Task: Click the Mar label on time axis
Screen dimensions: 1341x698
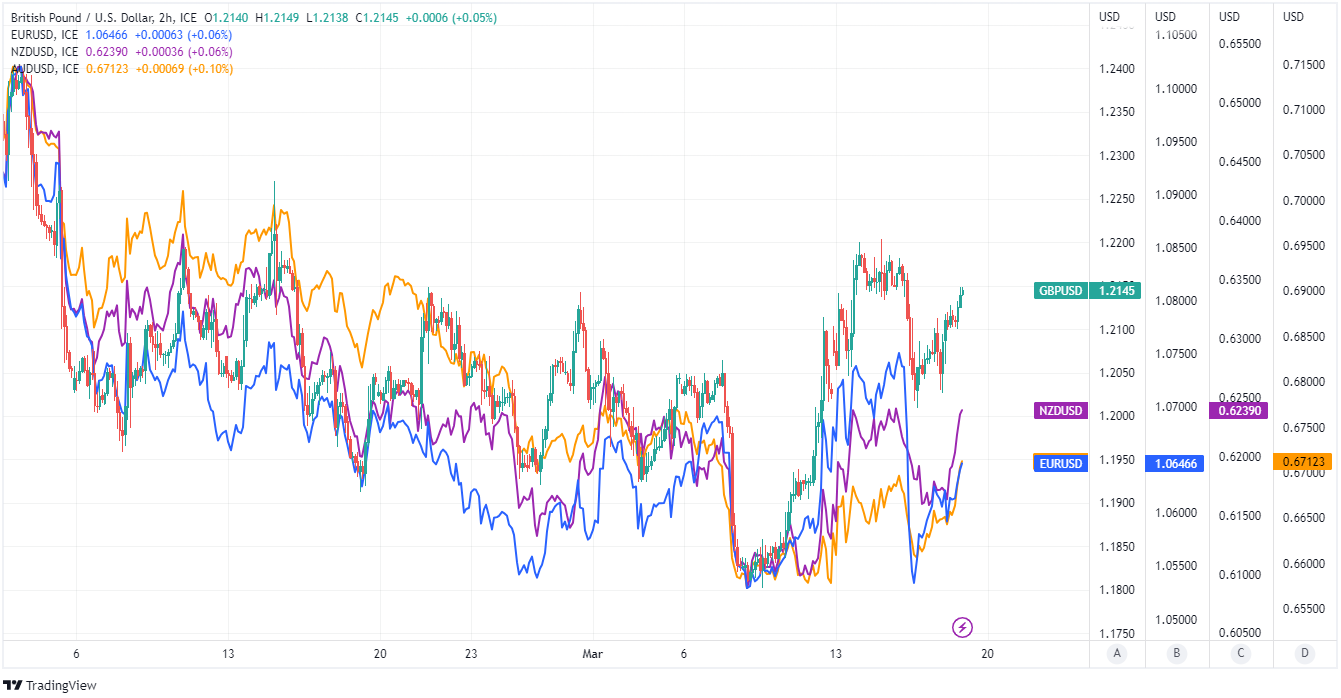Action: coord(592,653)
